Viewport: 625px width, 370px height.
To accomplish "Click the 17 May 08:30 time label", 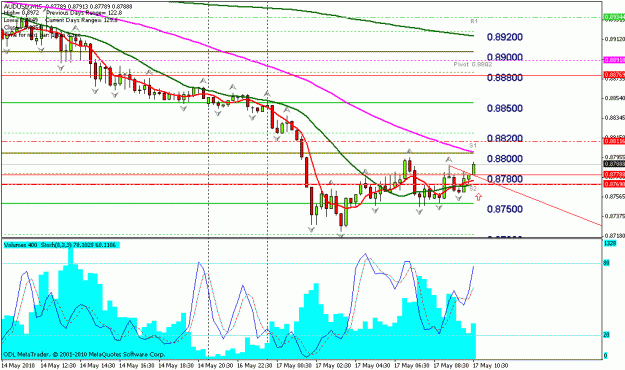I will [451, 365].
